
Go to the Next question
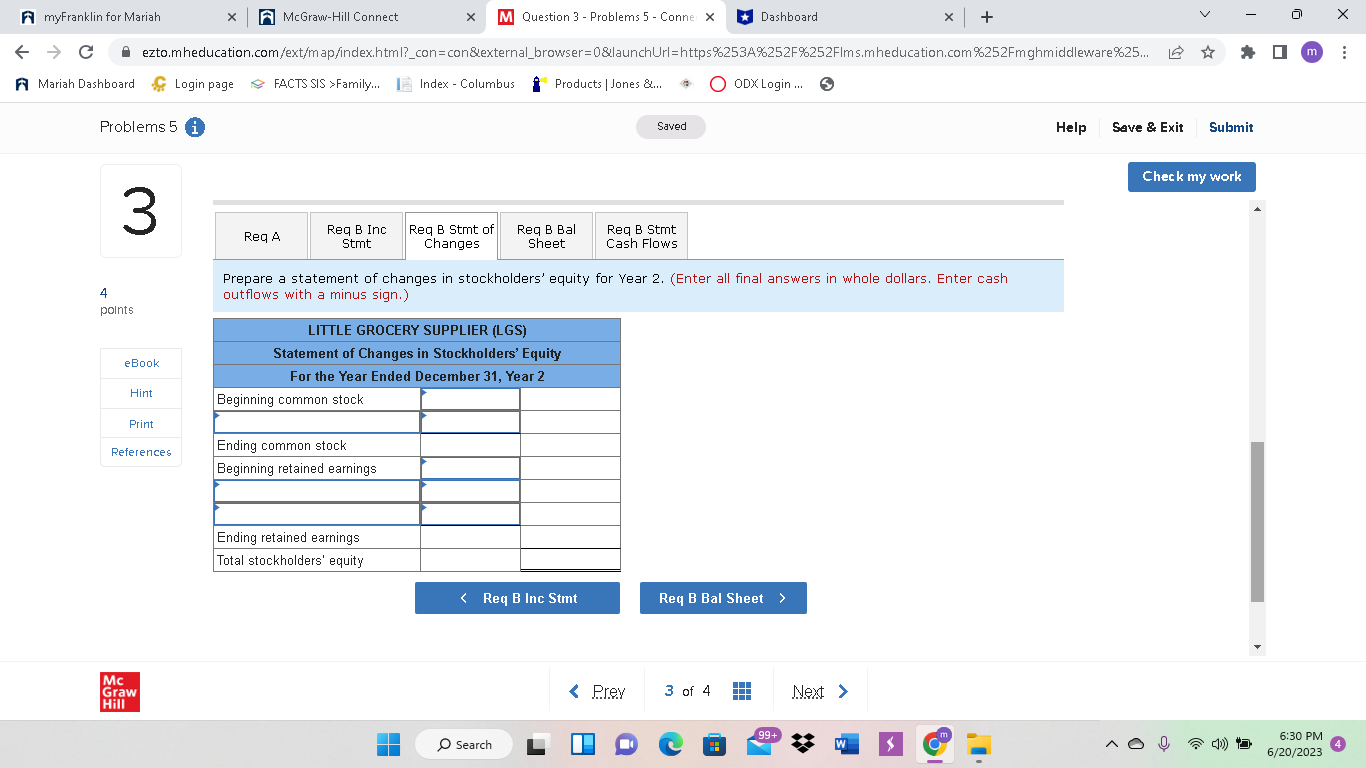[820, 691]
